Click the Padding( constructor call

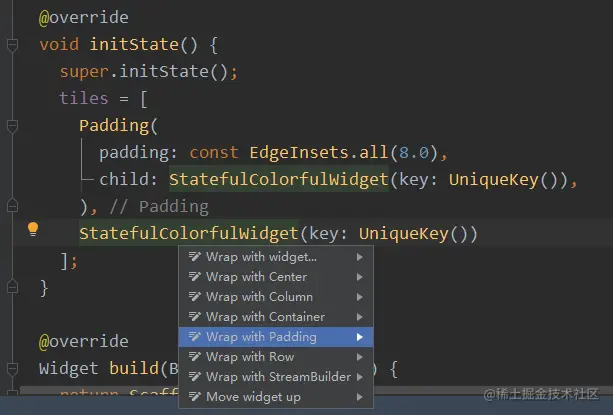118,125
